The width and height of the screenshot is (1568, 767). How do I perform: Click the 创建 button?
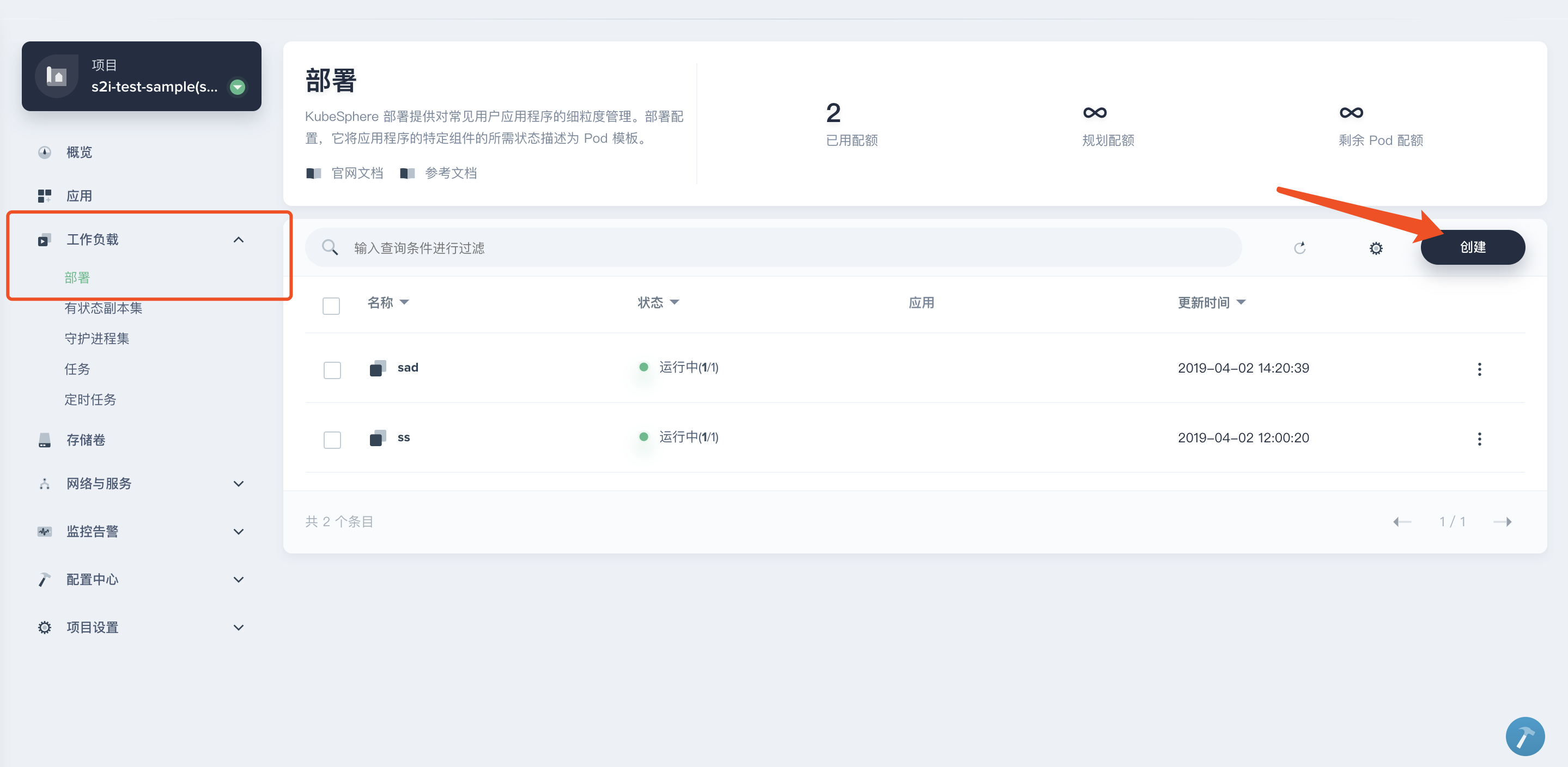1473,247
